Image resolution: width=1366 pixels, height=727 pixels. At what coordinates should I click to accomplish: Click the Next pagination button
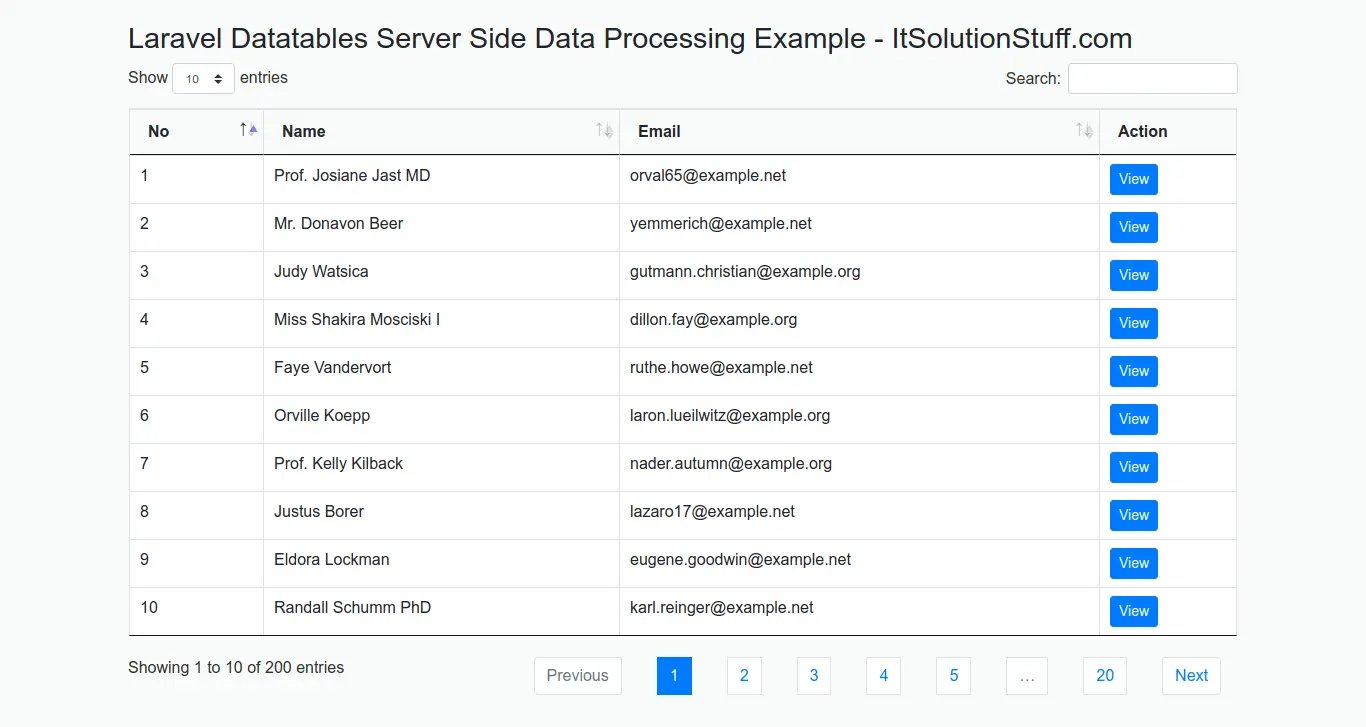(x=1191, y=676)
